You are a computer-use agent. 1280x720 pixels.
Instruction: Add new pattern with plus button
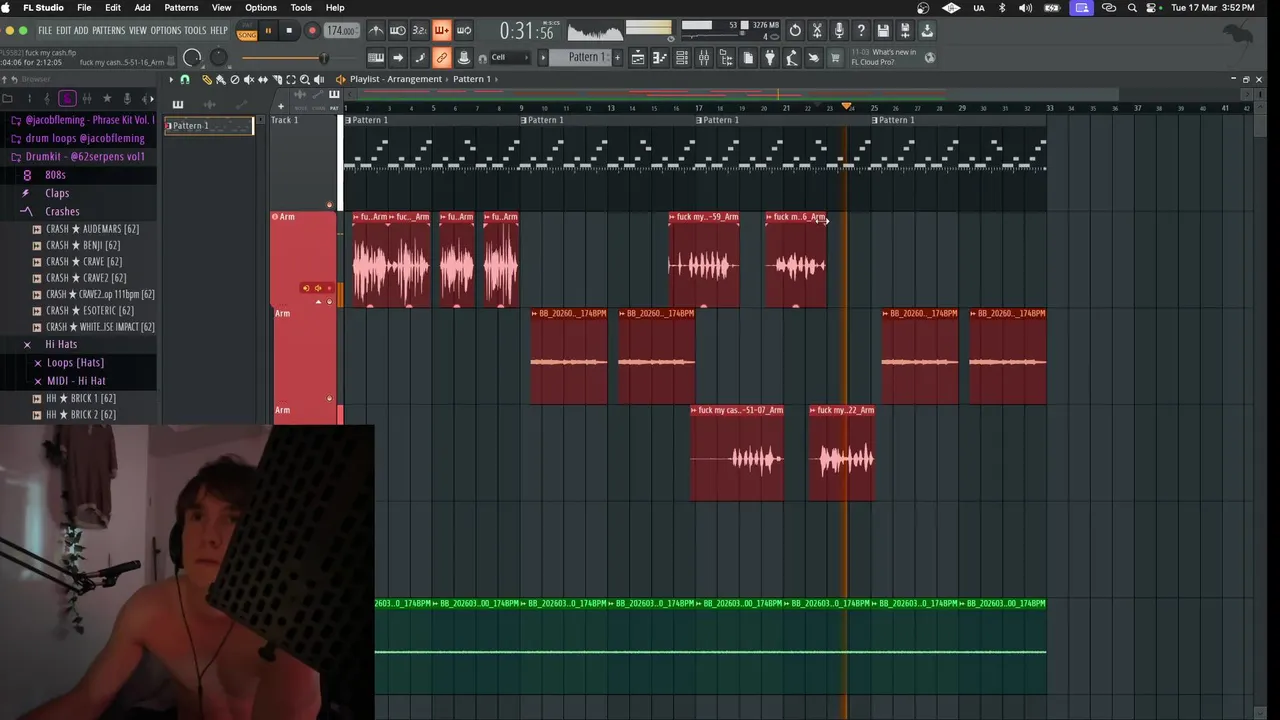pyautogui.click(x=617, y=58)
